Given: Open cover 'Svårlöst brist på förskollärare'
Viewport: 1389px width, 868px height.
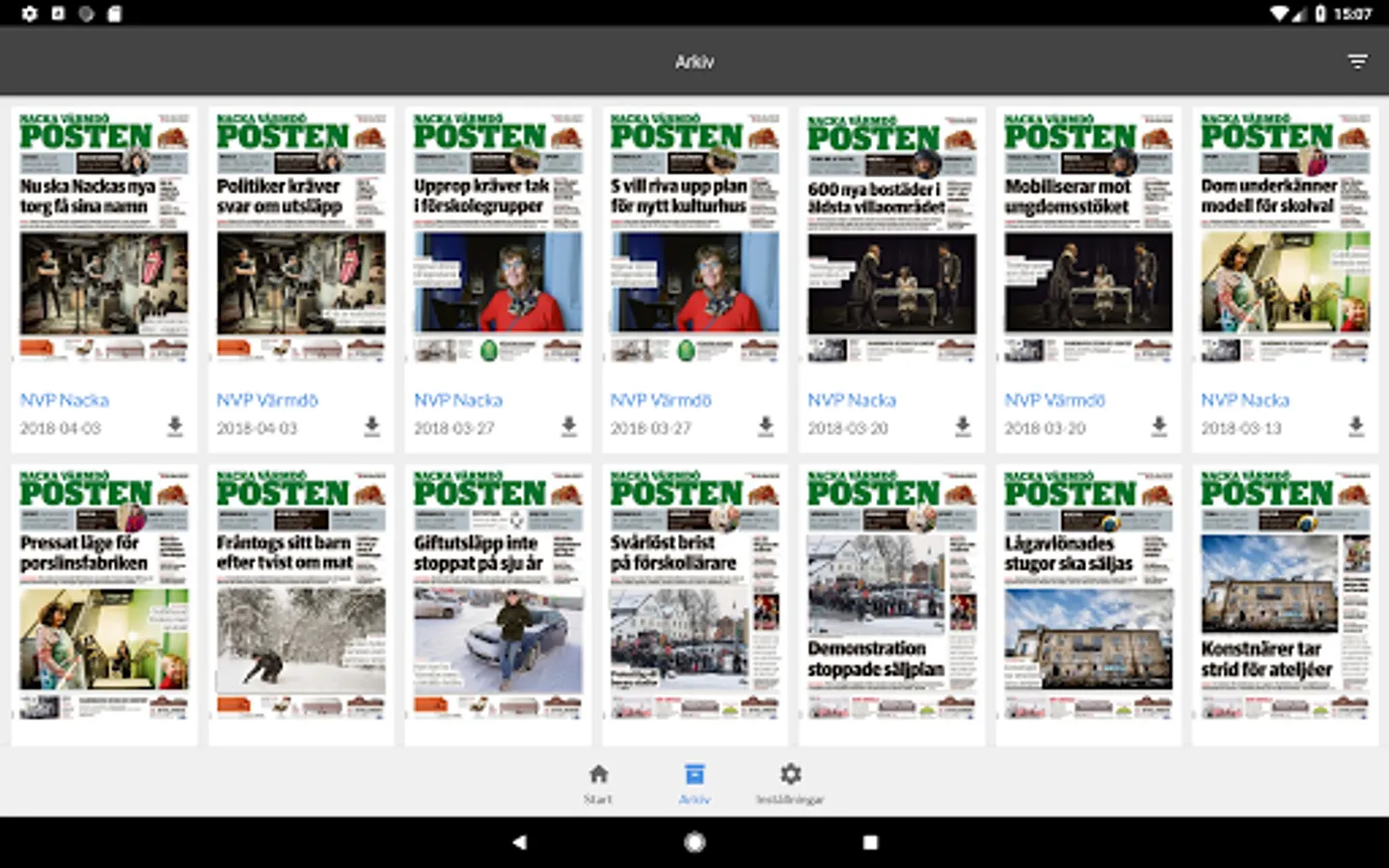Looking at the screenshot, I should pos(694,595).
